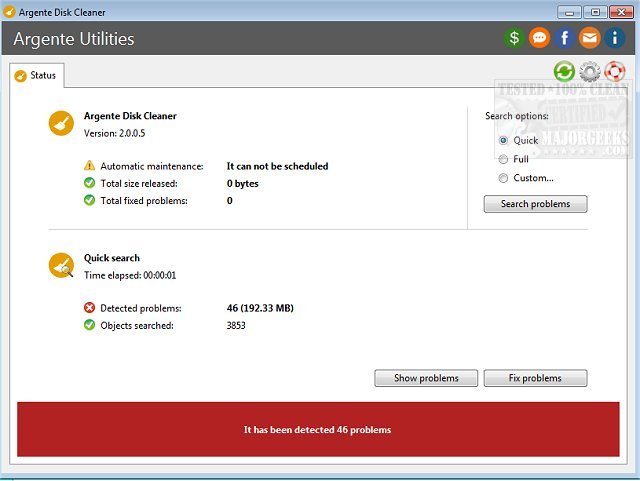This screenshot has width=640, height=481.
Task: Click the 'Quick search' heading text
Action: 112,258
